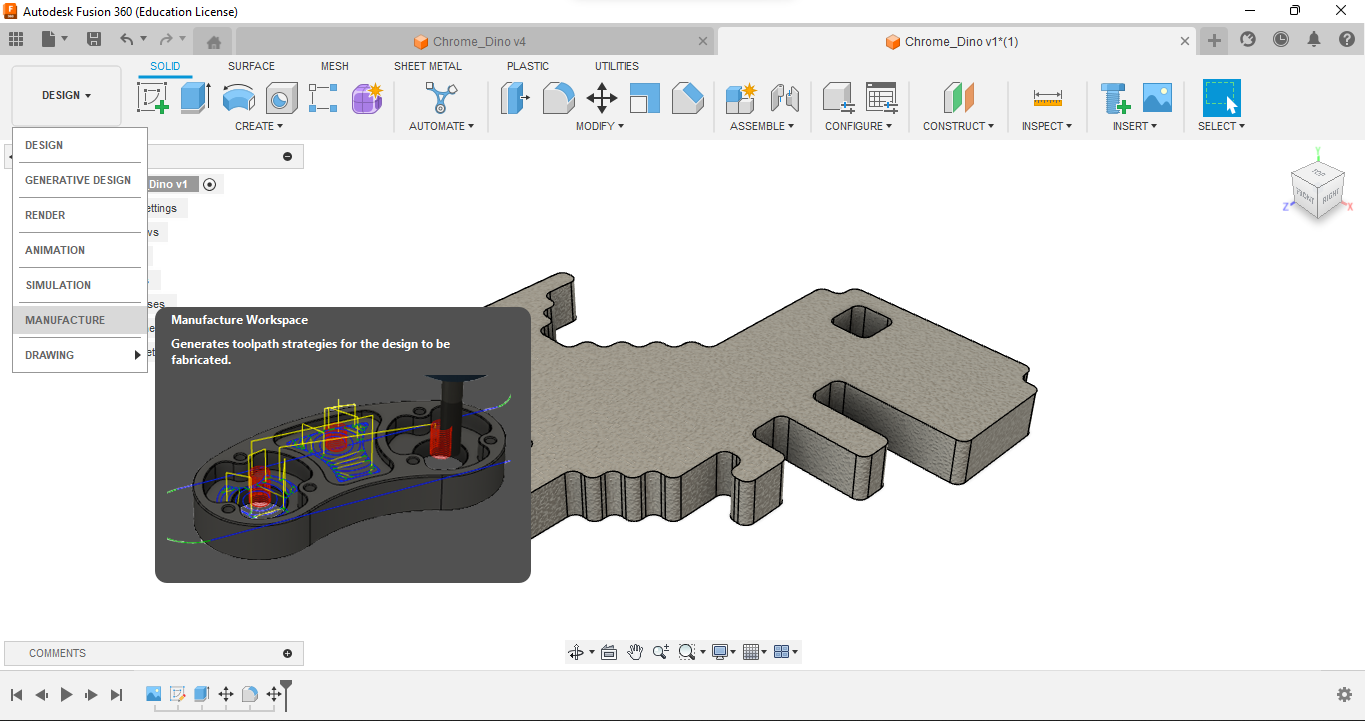
Task: Select the Midplane construct tool
Action: (958, 98)
